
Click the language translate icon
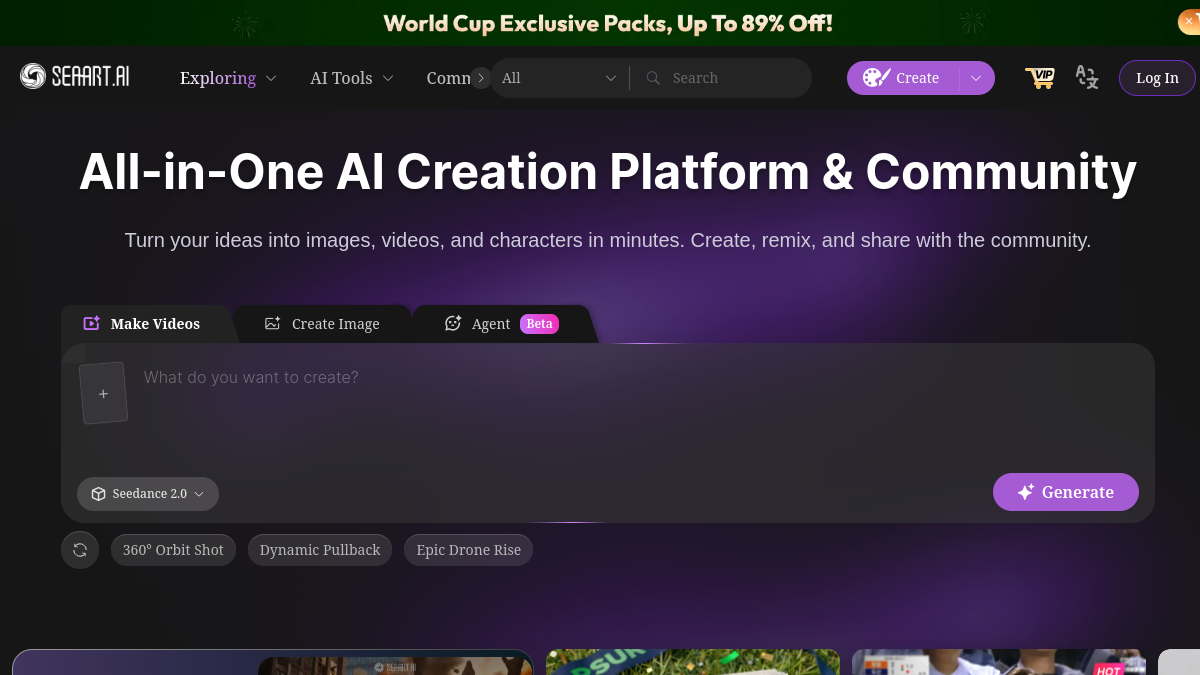1087,78
